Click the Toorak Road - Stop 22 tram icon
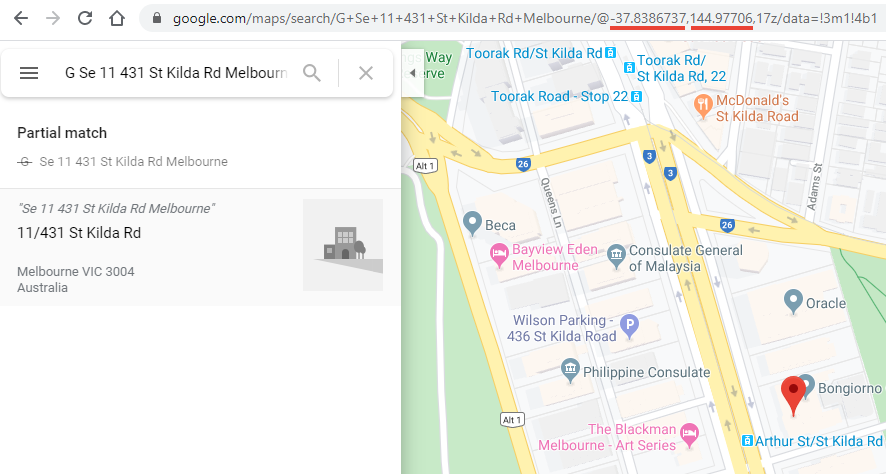The width and height of the screenshot is (886, 474). (636, 97)
